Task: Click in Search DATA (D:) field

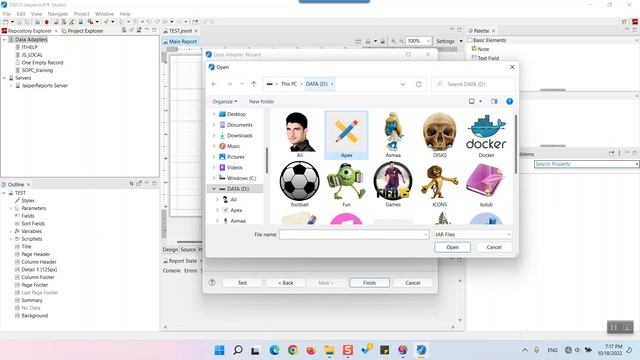Action: click(x=473, y=84)
